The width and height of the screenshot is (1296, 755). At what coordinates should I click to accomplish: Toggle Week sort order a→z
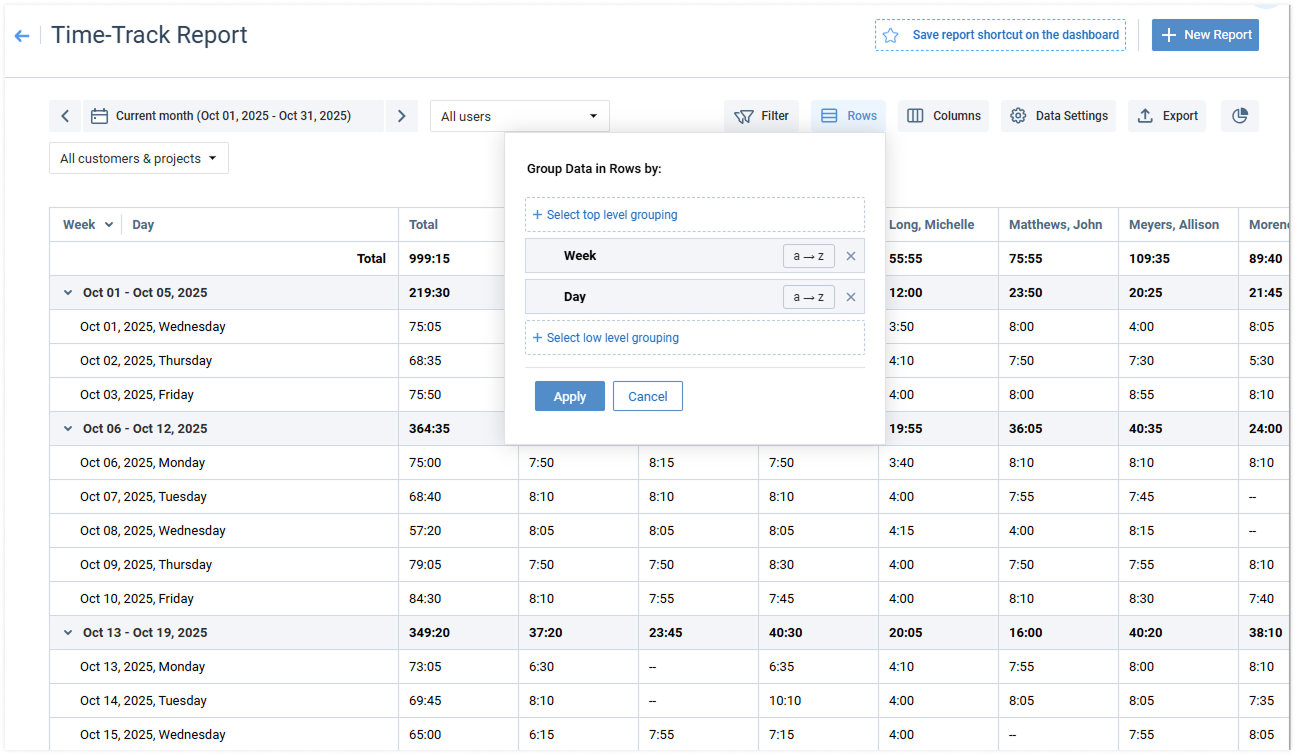pos(808,256)
